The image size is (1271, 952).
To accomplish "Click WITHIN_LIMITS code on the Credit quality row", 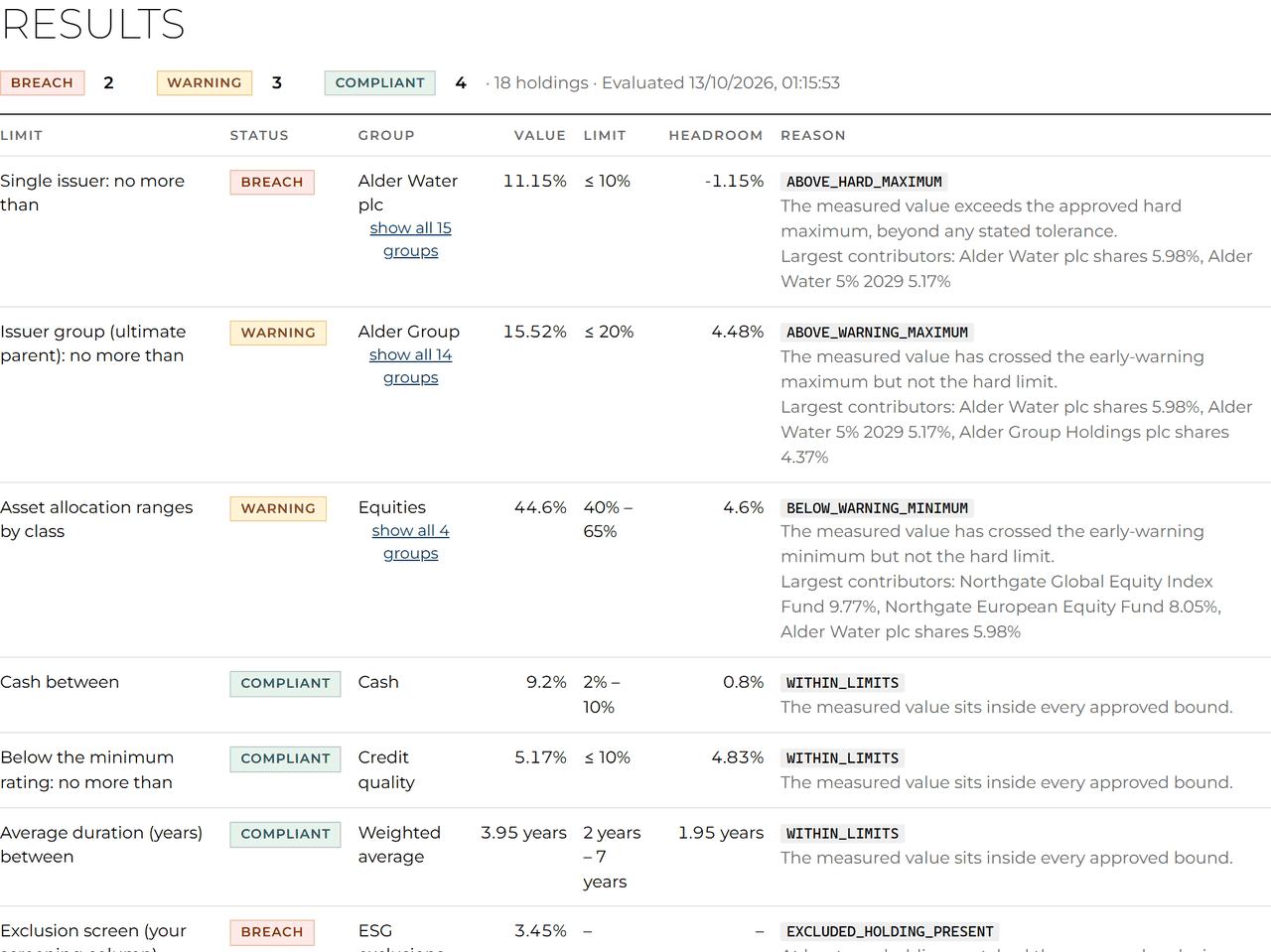I will 842,758.
